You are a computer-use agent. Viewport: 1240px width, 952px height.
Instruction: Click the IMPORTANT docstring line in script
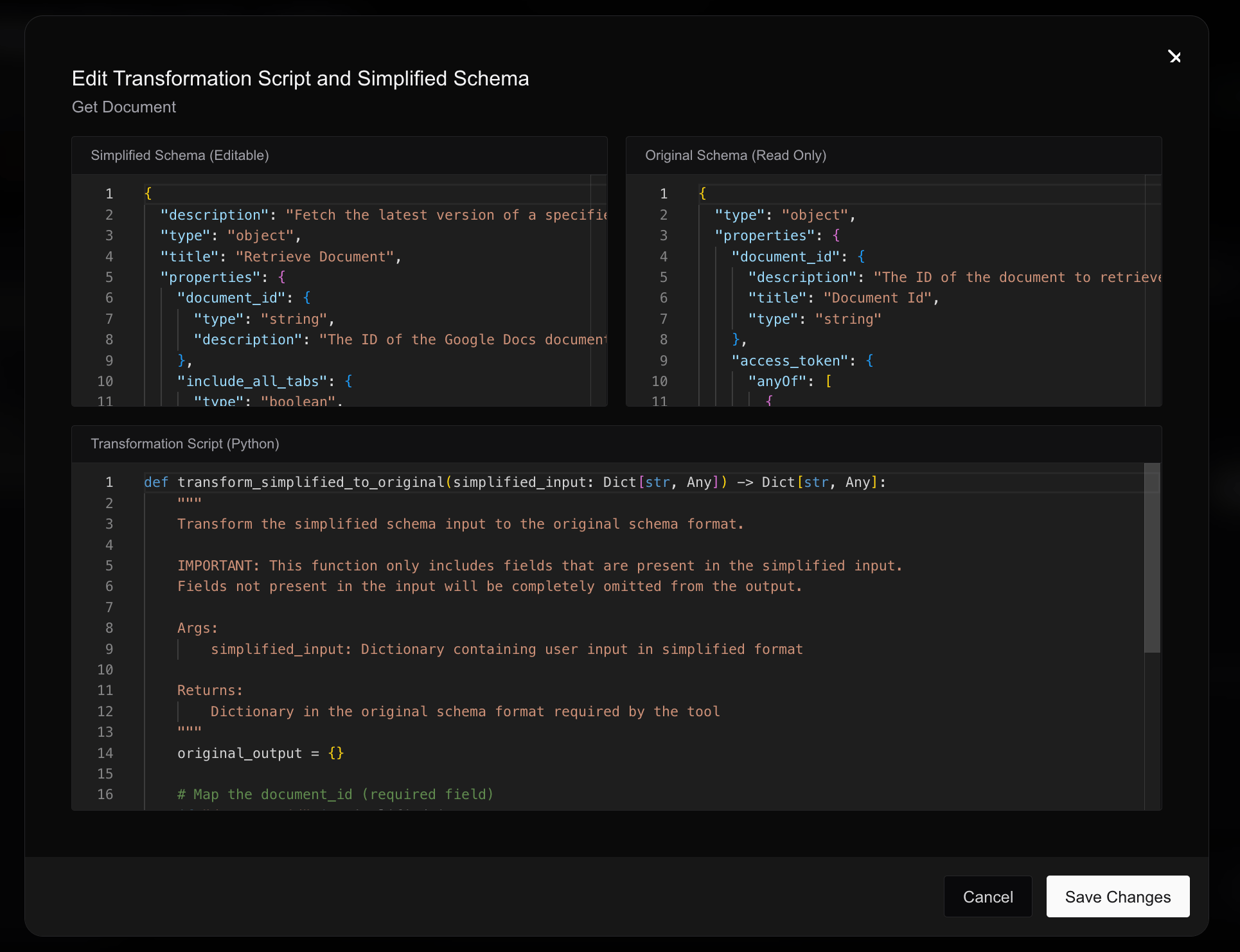tap(540, 566)
